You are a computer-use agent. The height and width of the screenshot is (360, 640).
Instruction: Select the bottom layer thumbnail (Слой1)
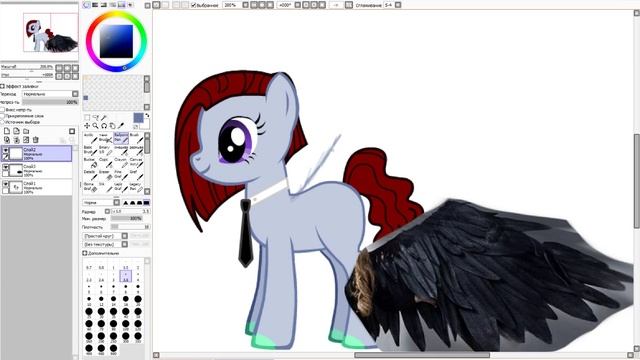tap(16, 187)
